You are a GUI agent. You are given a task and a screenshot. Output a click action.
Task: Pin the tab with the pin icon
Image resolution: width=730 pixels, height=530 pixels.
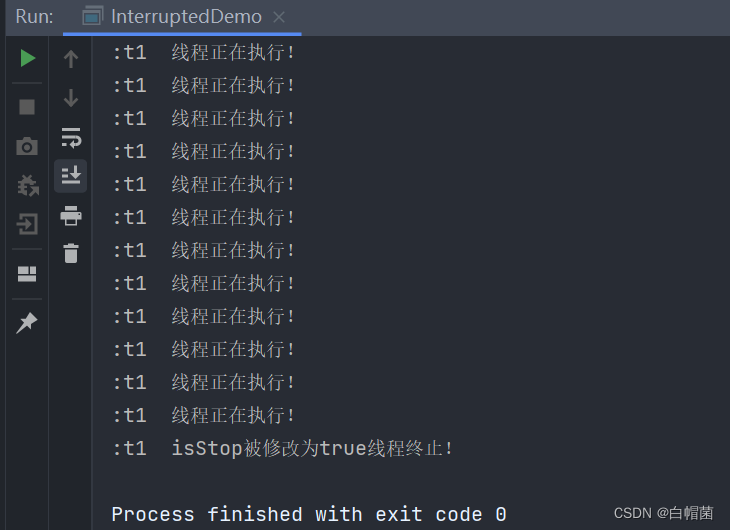click(27, 322)
